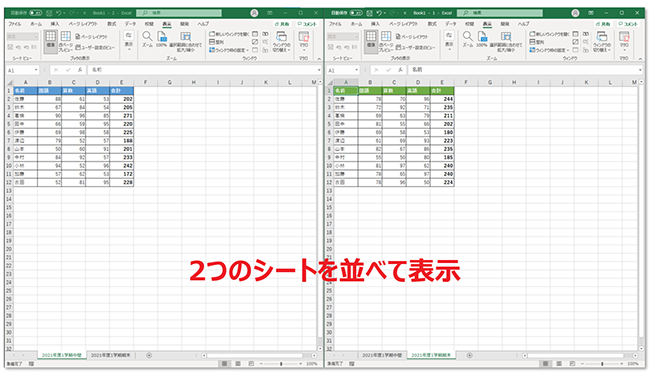The height and width of the screenshot is (376, 650).
Task: Toggle View Side by Side in left window
Action: 265,34
